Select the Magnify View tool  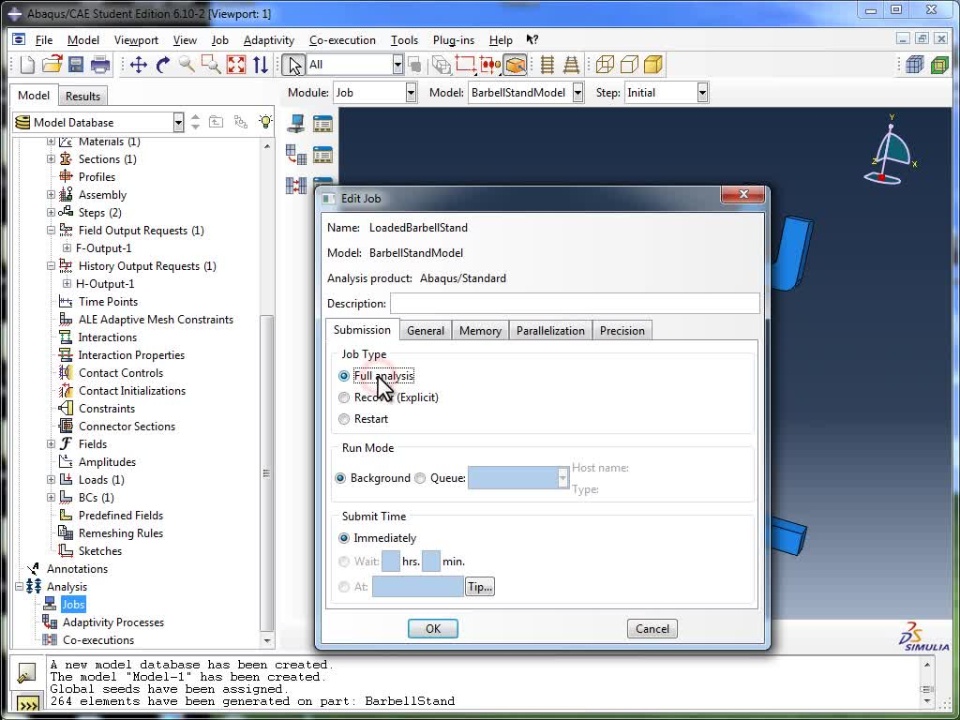[x=187, y=64]
